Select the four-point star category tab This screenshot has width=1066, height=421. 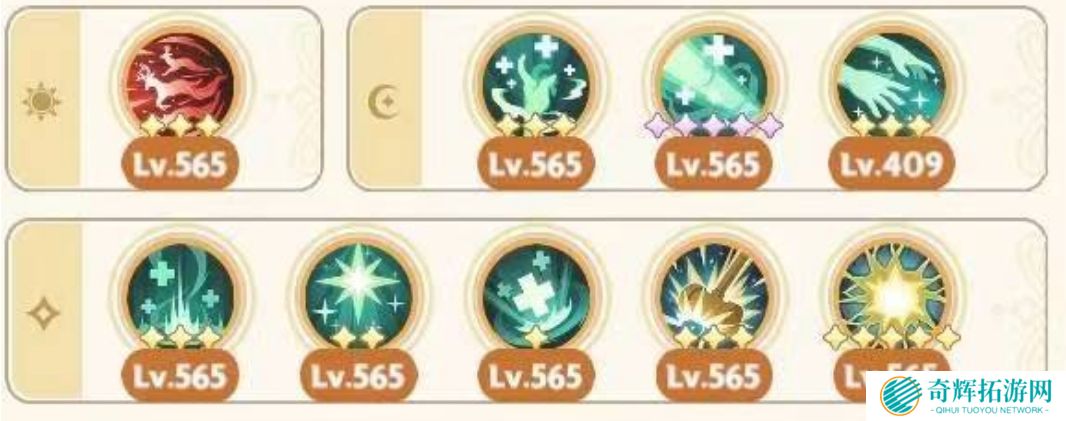tap(43, 313)
